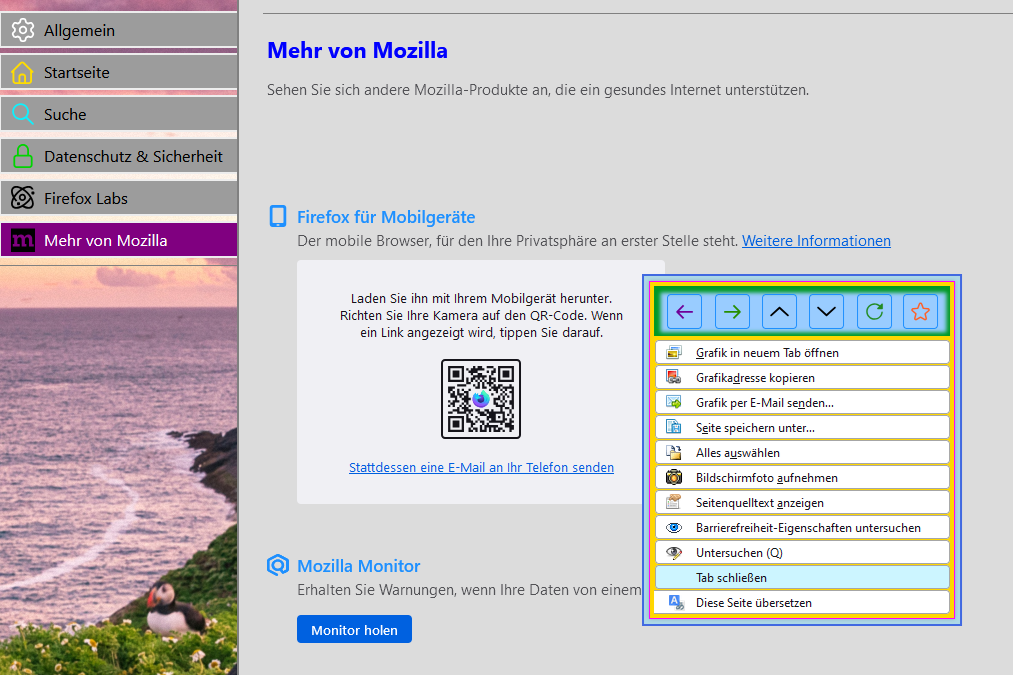Open the Startseite settings category
Image resolution: width=1013 pixels, height=675 pixels.
pos(119,72)
